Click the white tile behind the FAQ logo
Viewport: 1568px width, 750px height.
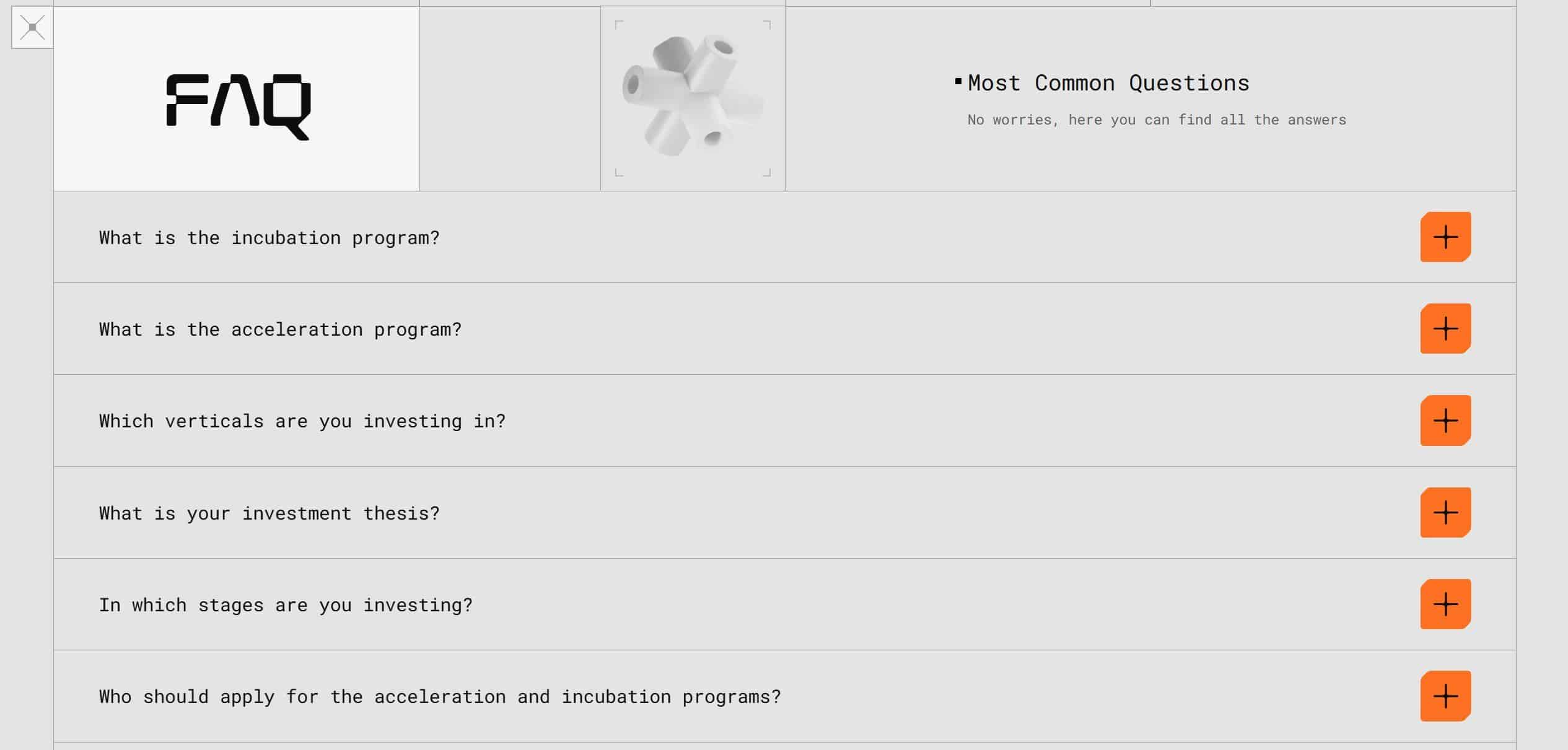coord(237,98)
